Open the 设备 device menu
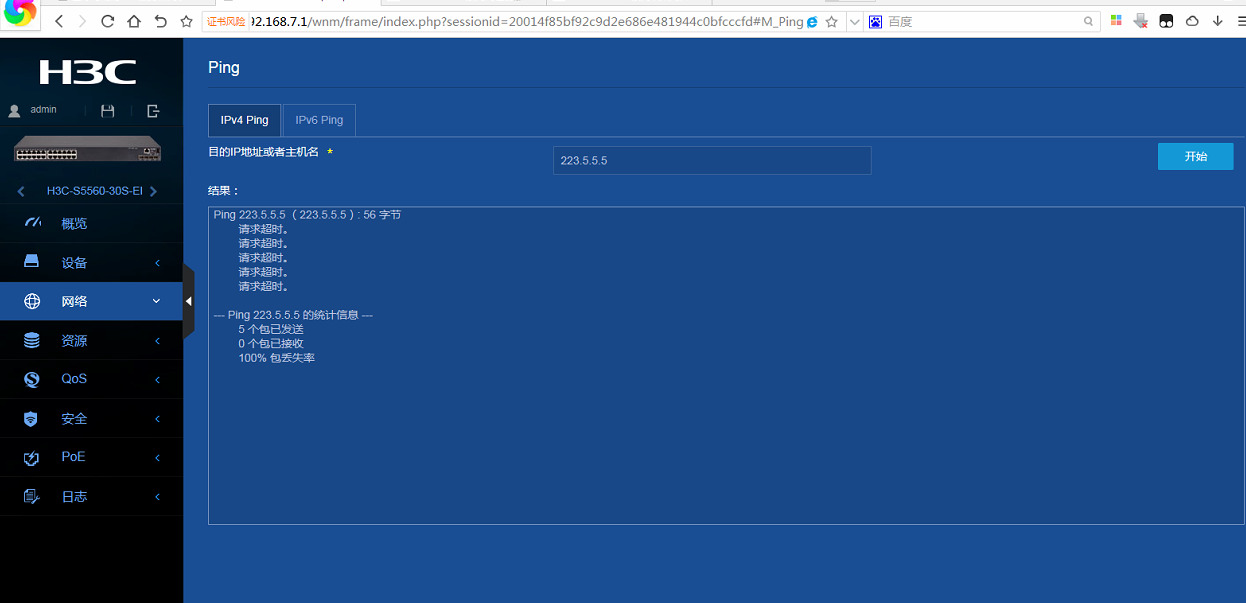The height and width of the screenshot is (603, 1246). [91, 262]
